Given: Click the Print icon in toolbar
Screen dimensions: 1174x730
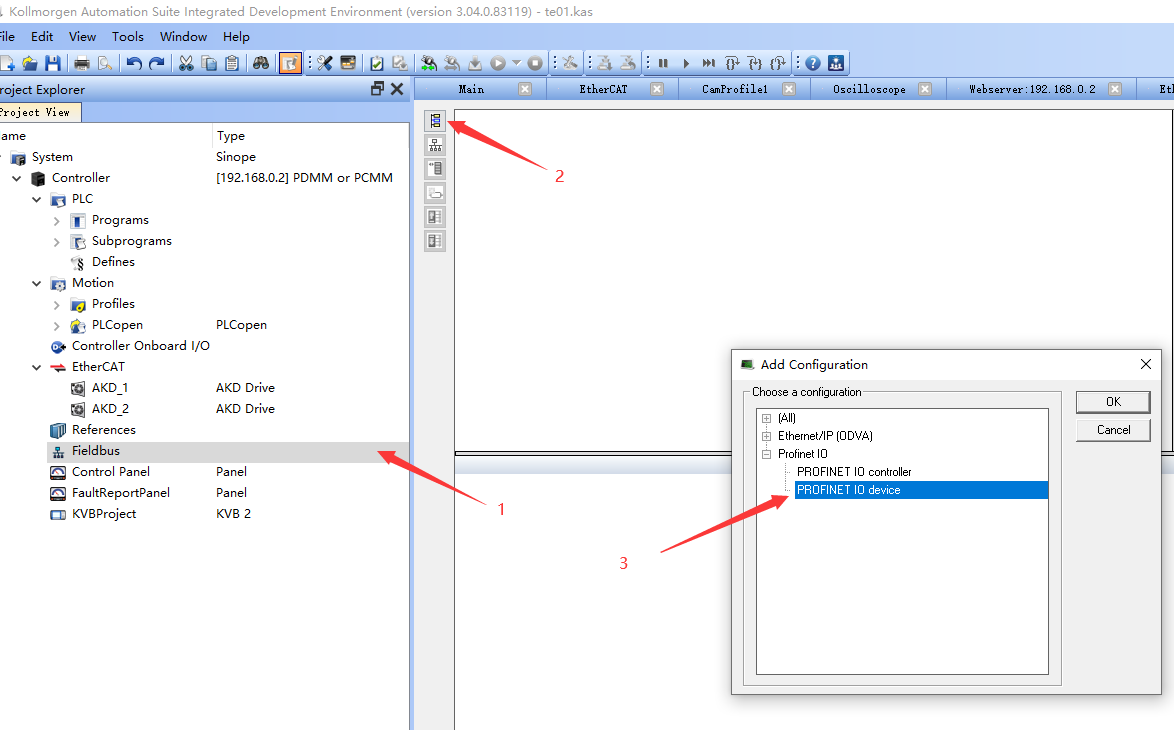Looking at the screenshot, I should tap(82, 63).
